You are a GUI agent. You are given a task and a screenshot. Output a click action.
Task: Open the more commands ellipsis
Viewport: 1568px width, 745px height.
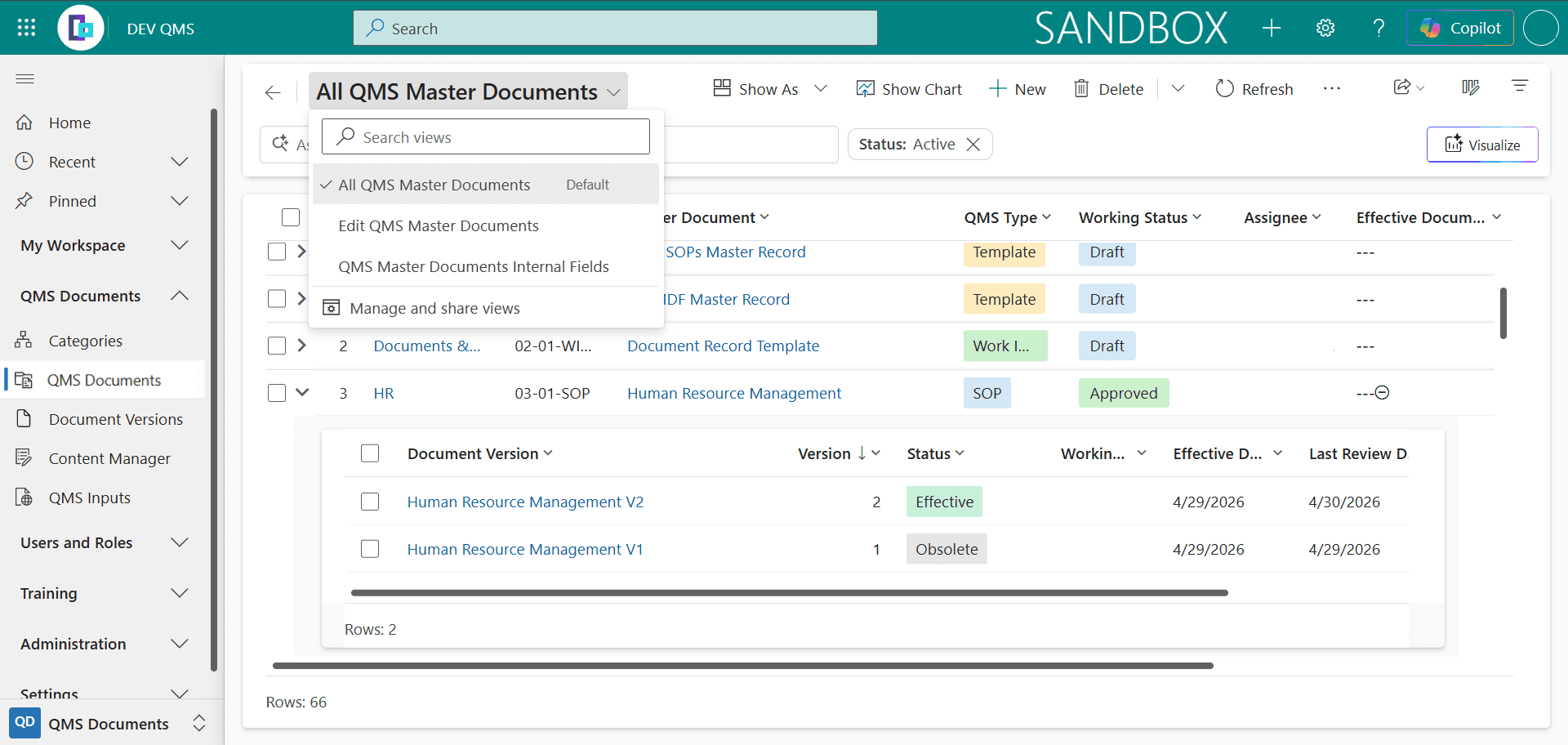[x=1331, y=88]
